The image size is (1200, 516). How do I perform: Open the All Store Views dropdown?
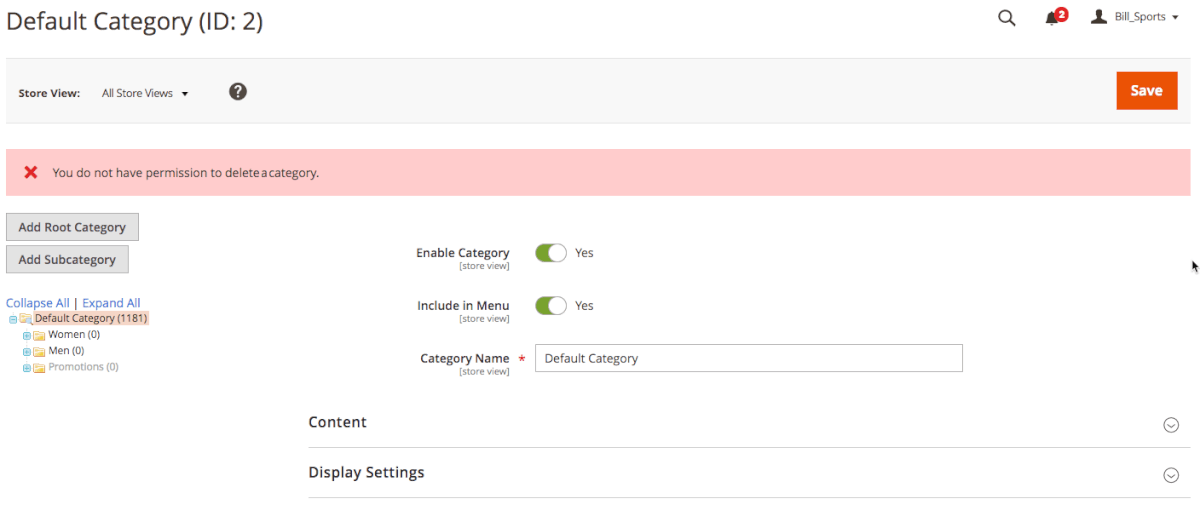pyautogui.click(x=145, y=93)
